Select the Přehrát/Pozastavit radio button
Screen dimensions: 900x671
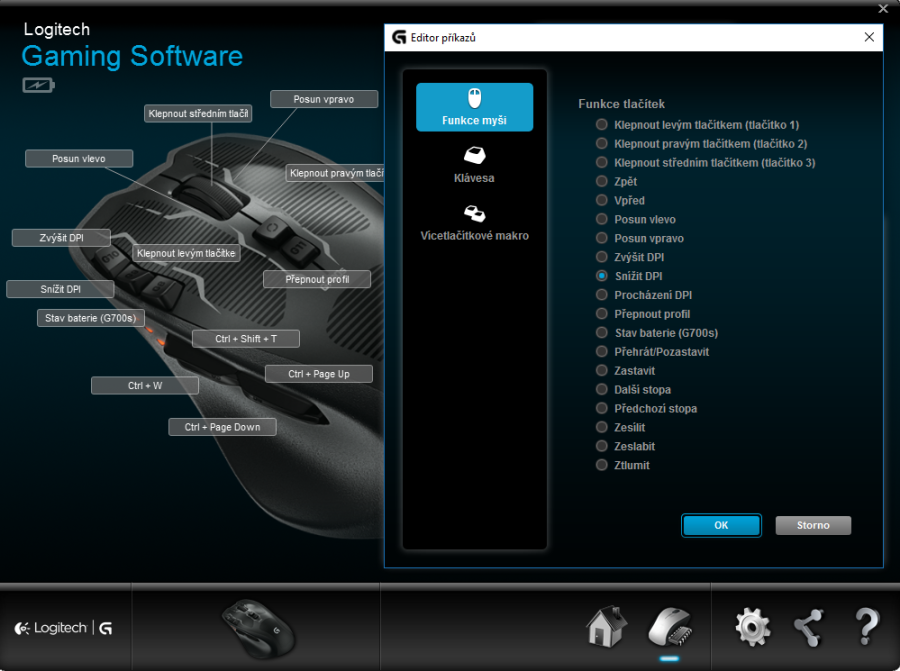(602, 352)
